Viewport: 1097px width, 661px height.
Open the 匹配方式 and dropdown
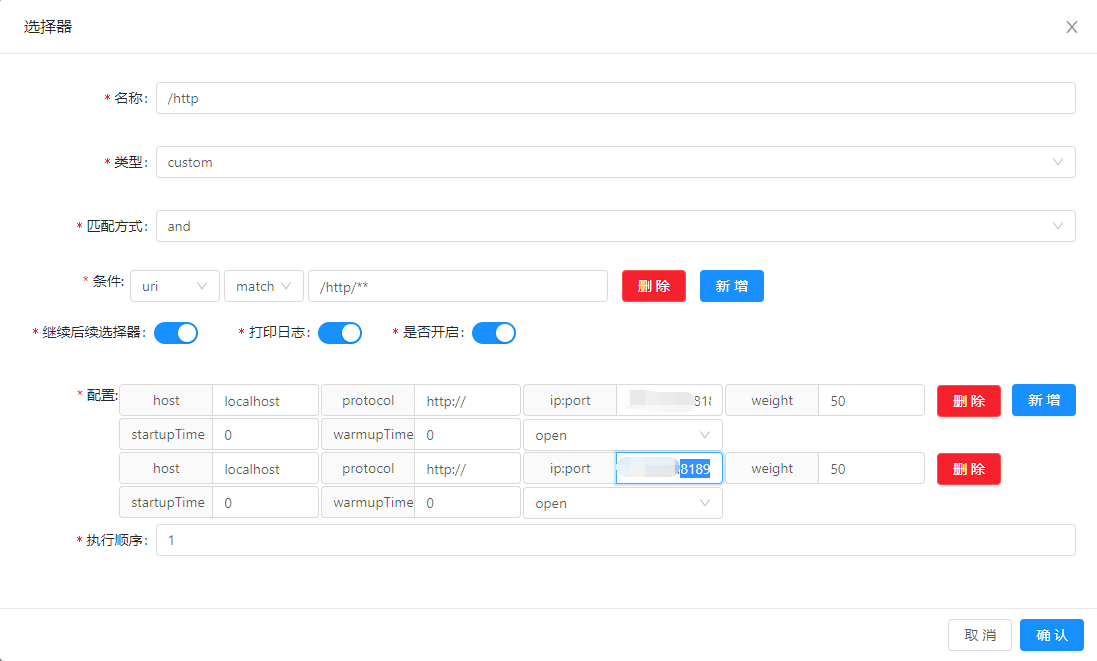click(616, 226)
